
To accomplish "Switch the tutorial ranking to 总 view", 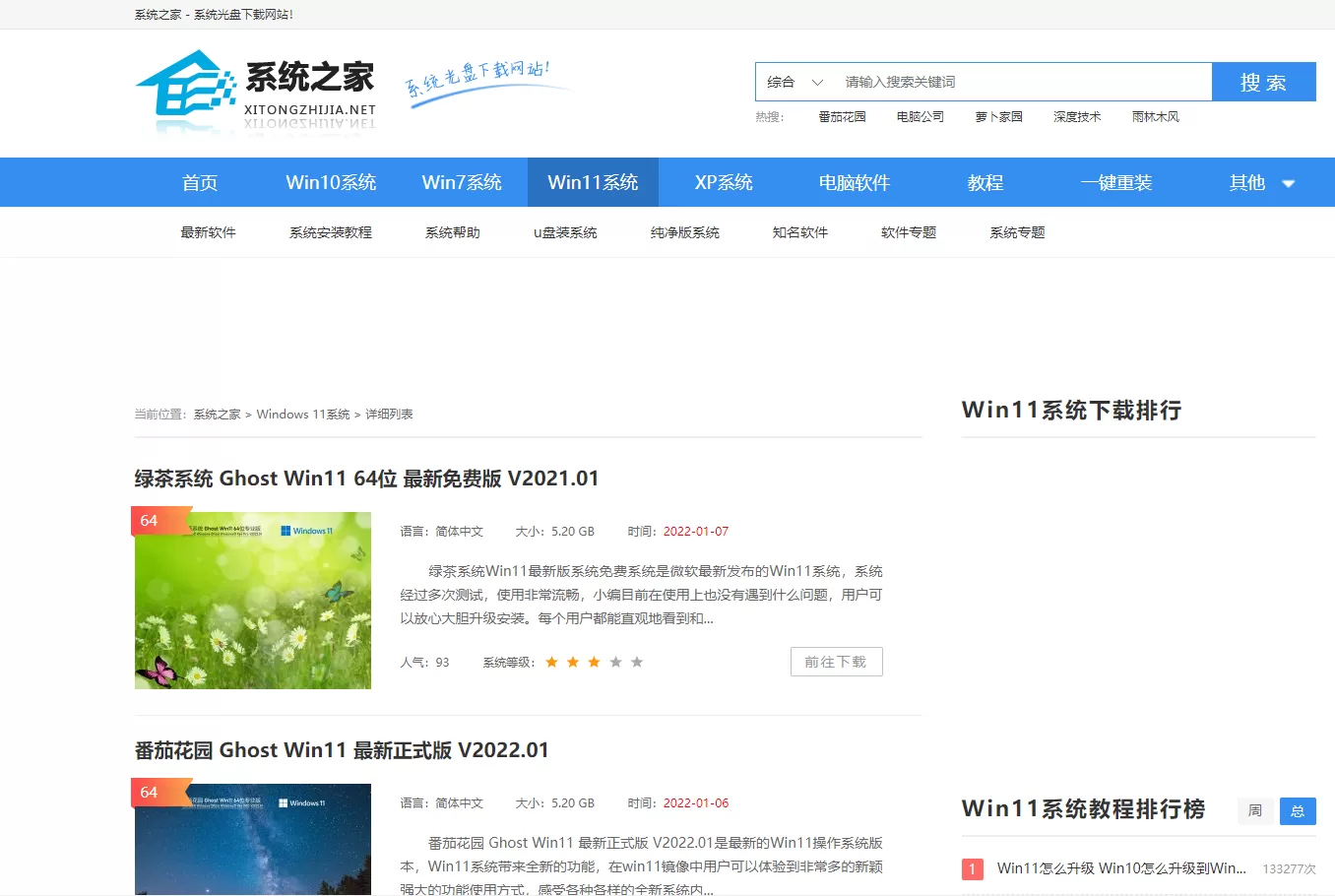I will pos(1298,810).
